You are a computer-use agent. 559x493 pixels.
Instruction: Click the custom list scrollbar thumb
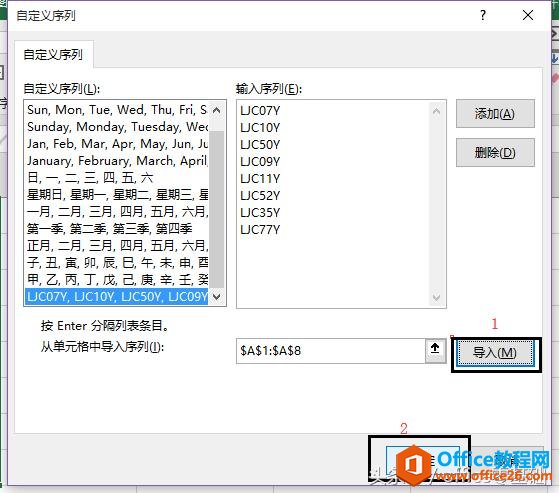pyautogui.click(x=217, y=209)
